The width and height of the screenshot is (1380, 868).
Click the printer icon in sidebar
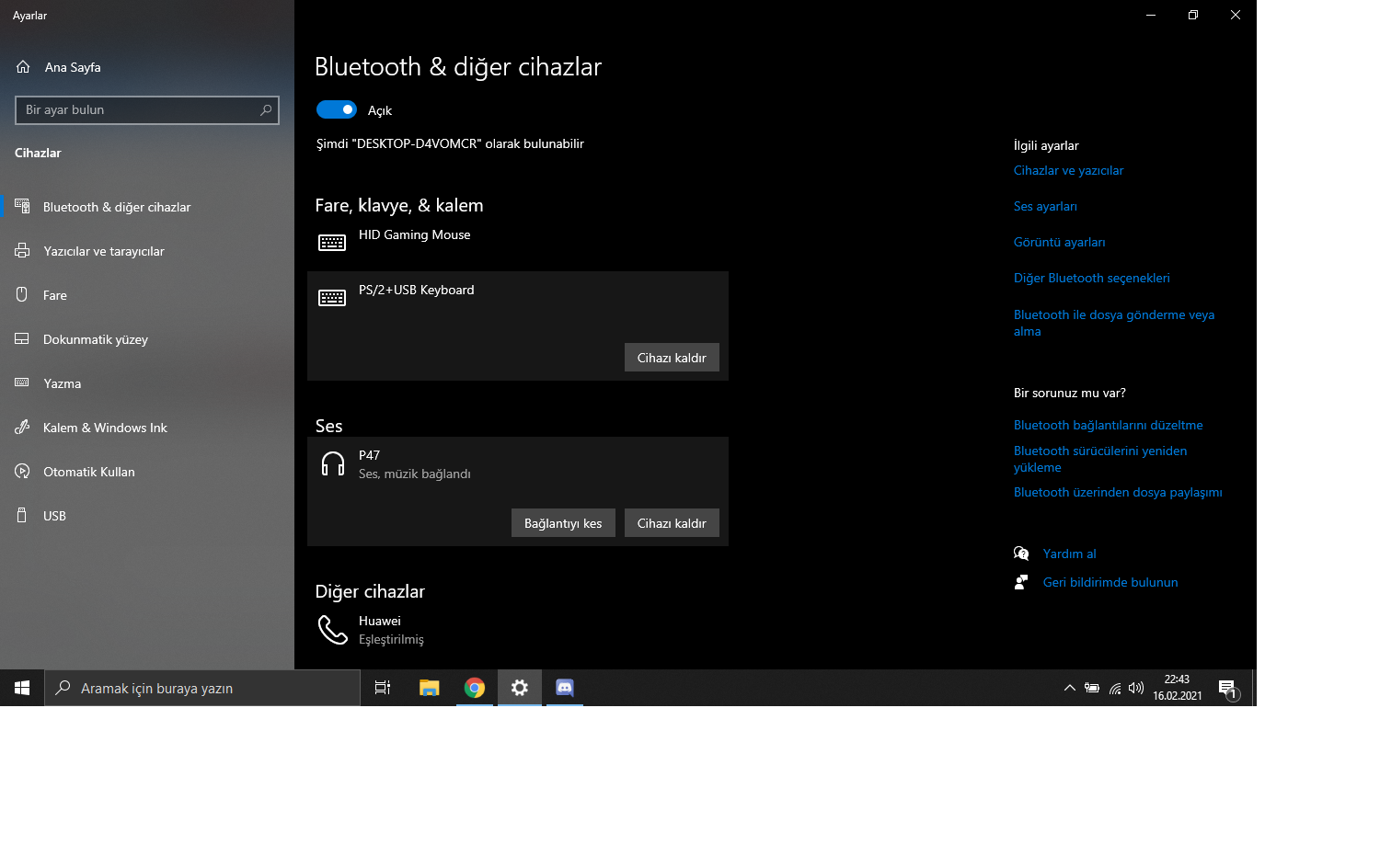[x=23, y=250]
